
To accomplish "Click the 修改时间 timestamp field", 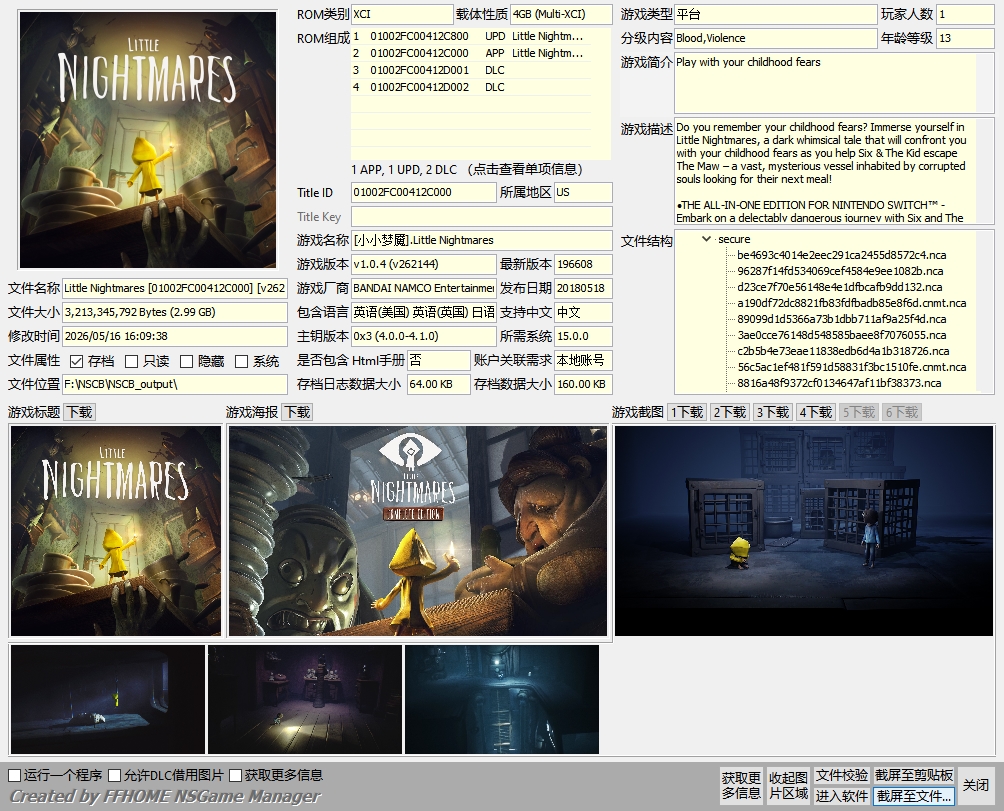I will [174, 336].
